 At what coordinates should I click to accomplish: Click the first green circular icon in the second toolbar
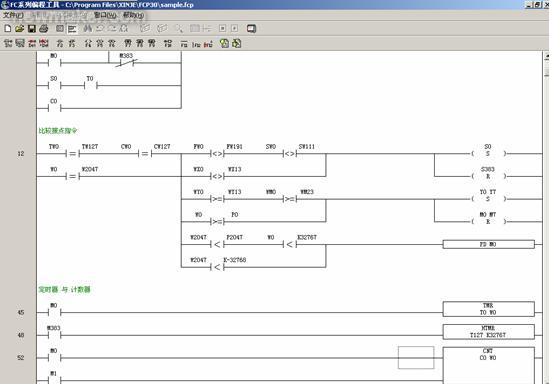click(x=224, y=43)
